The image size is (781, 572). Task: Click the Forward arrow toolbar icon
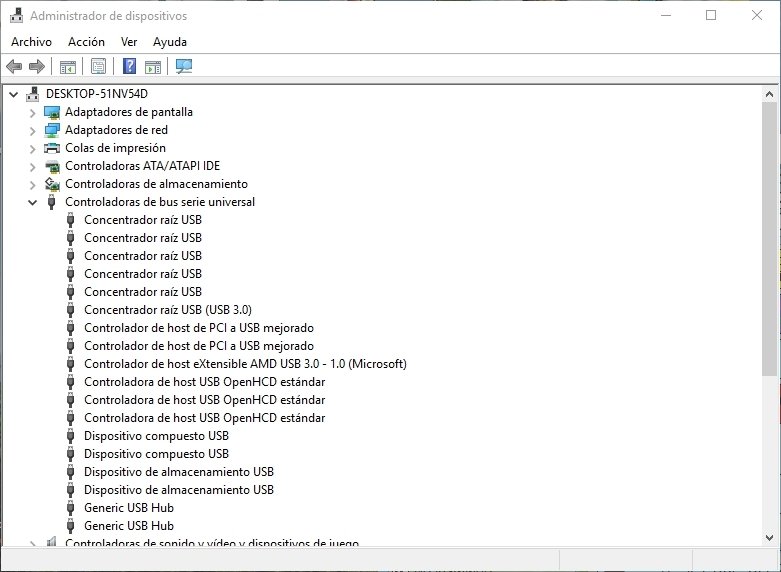[37, 66]
